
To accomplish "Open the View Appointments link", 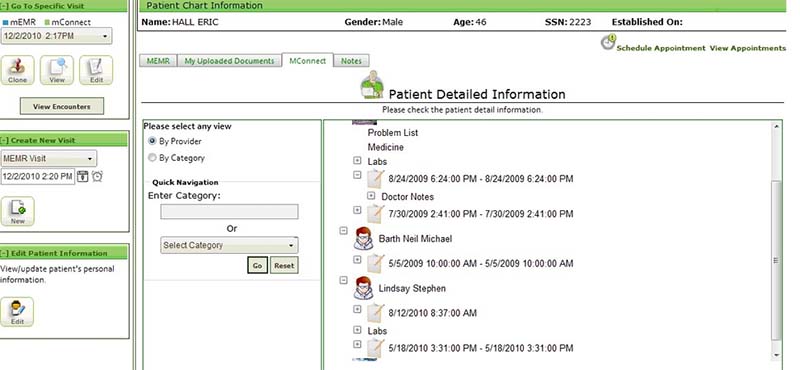I will tap(747, 48).
